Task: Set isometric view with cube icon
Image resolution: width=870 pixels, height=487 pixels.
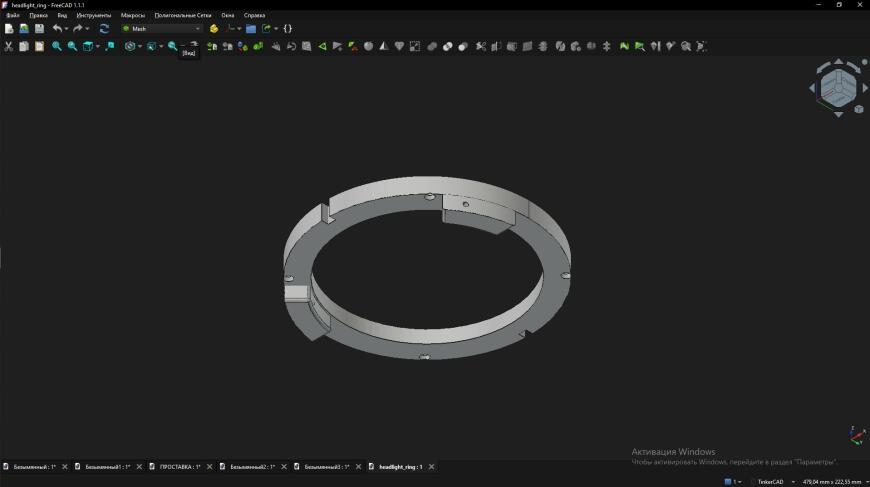Action: pos(88,46)
